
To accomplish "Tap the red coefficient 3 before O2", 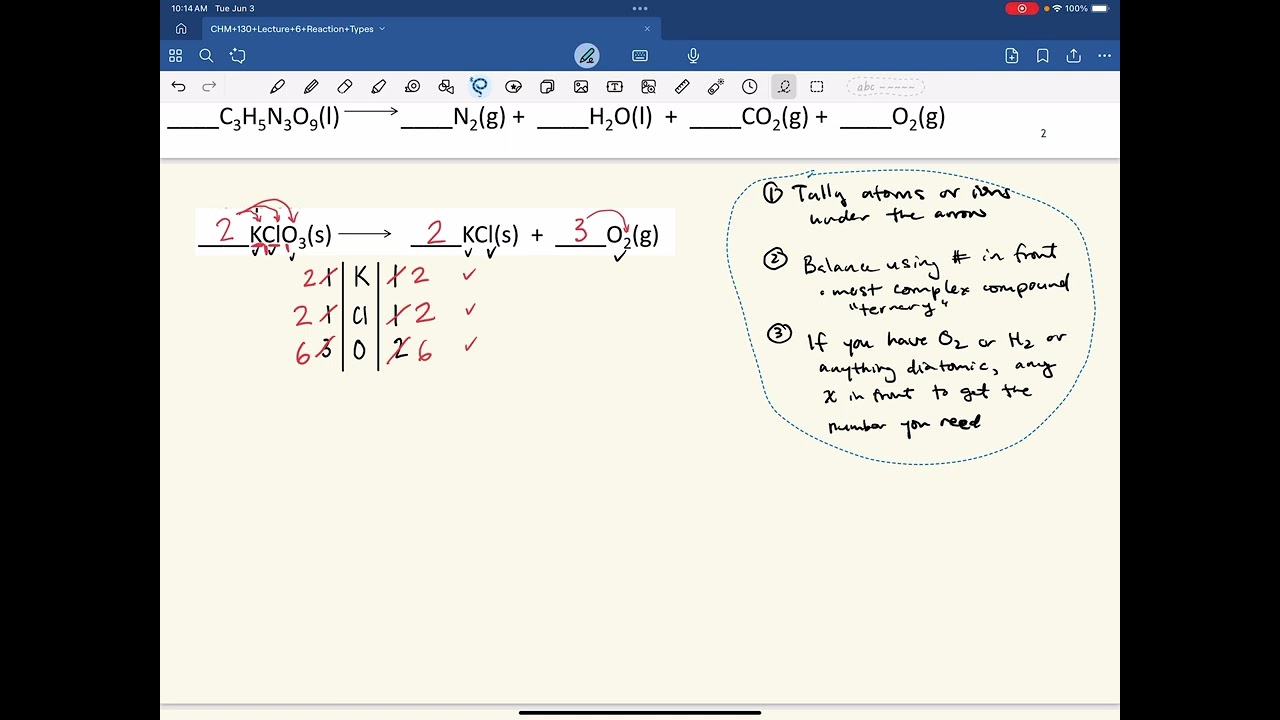I will coord(580,231).
